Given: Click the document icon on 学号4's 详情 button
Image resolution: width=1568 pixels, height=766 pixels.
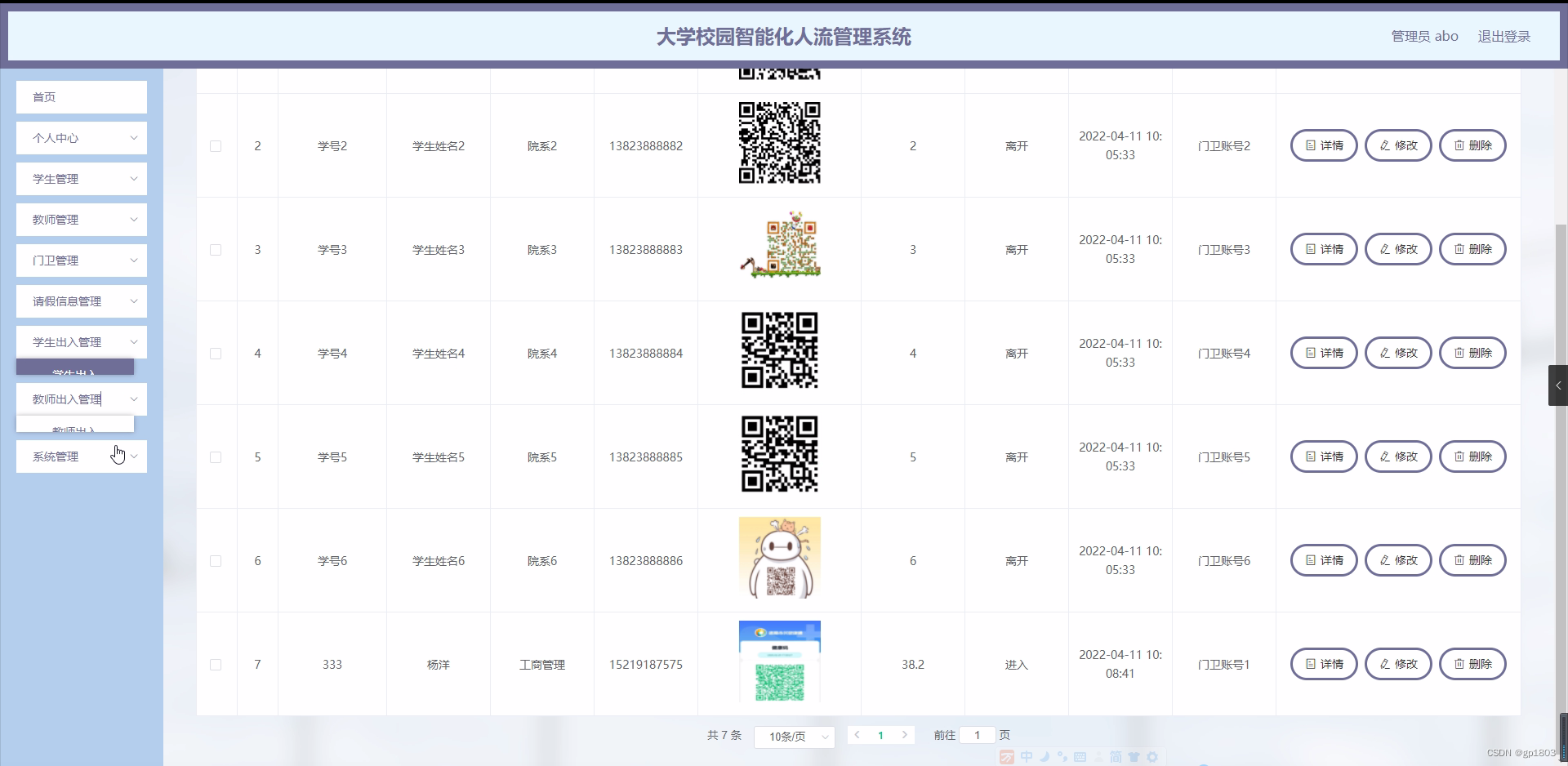Looking at the screenshot, I should [x=1310, y=353].
